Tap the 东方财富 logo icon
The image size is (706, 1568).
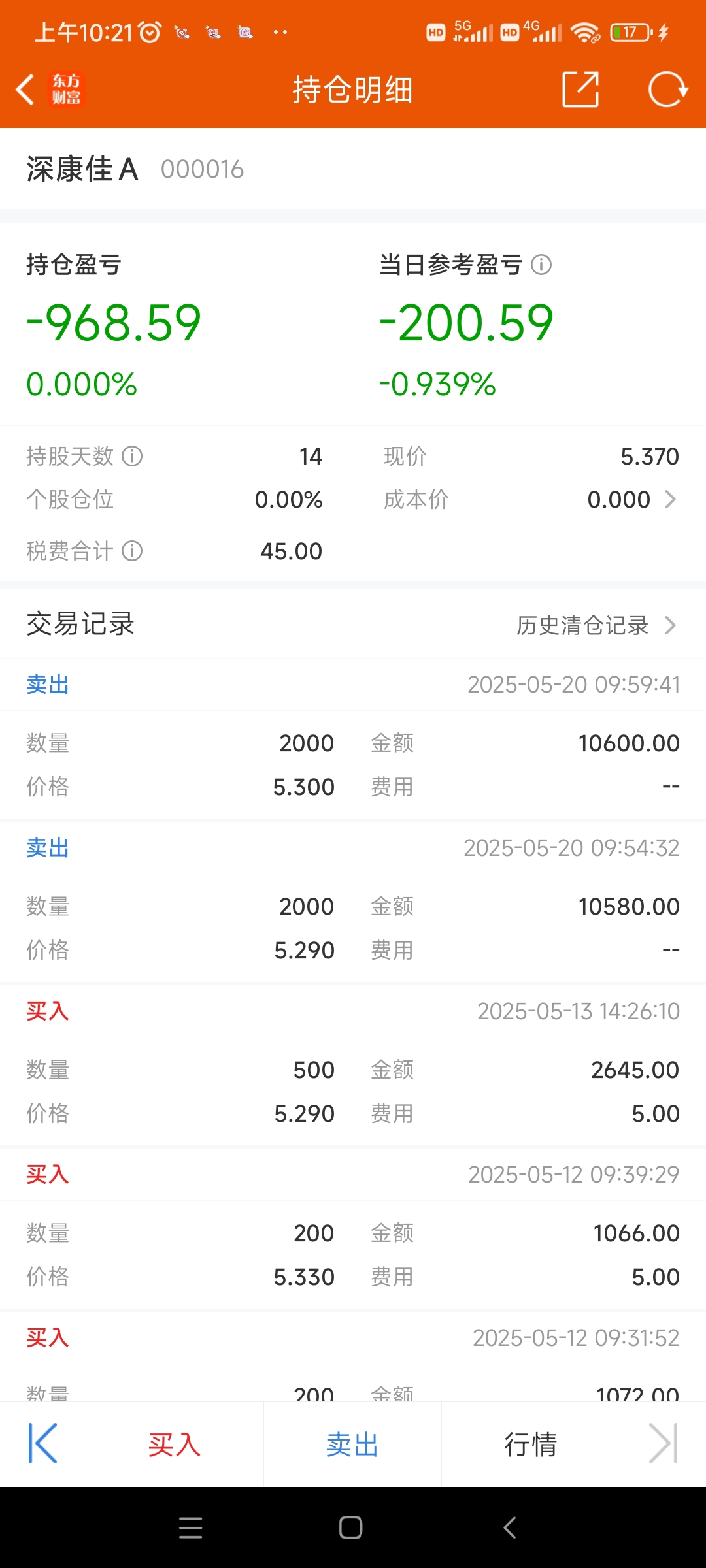click(67, 90)
